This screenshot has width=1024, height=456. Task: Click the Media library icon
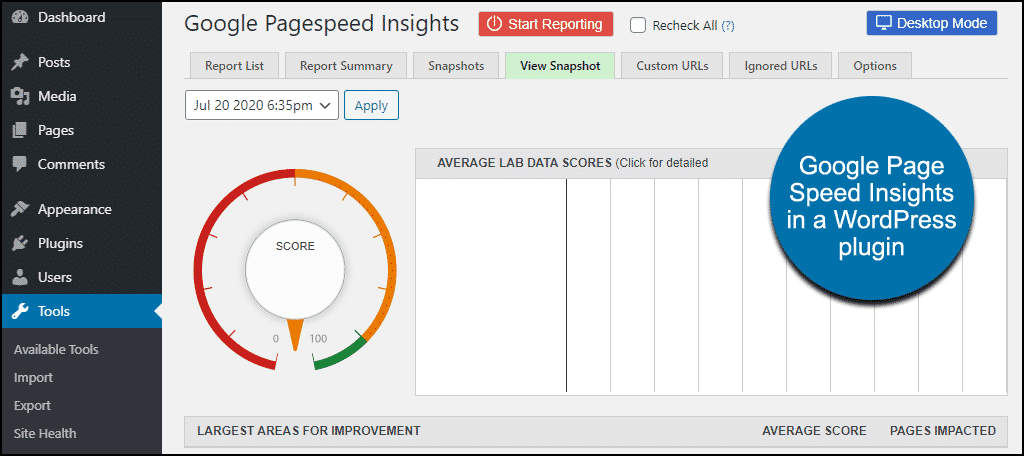click(x=19, y=96)
